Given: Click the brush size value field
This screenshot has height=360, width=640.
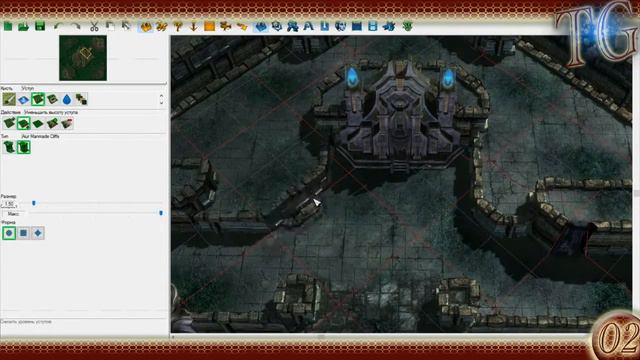Looking at the screenshot, I should 9,203.
